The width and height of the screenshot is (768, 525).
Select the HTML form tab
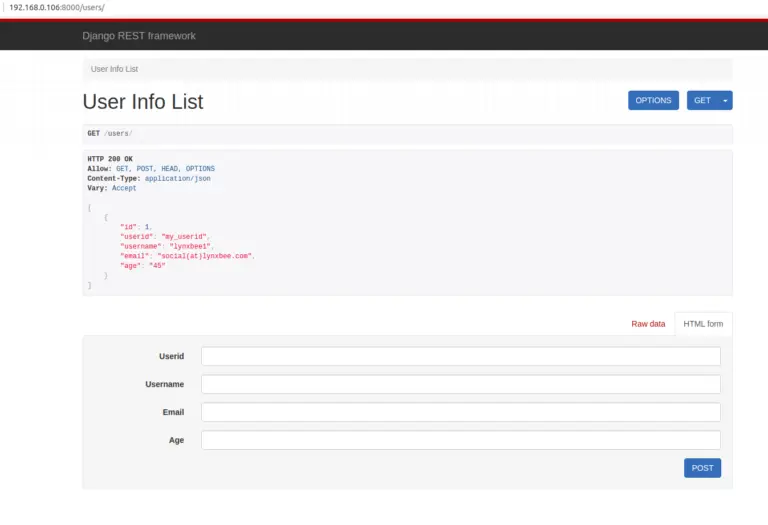pos(703,324)
